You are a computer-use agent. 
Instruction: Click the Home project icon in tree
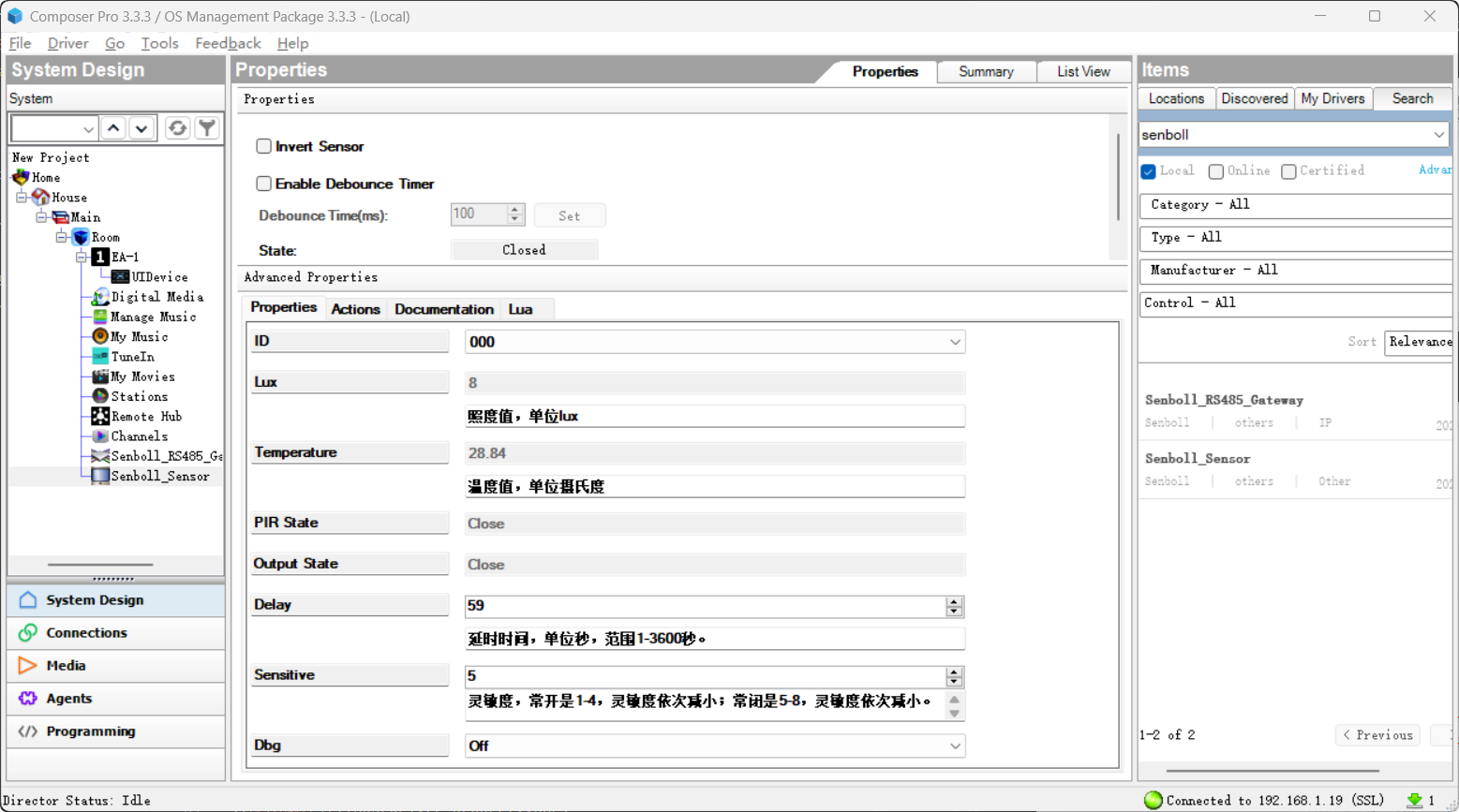tap(21, 177)
